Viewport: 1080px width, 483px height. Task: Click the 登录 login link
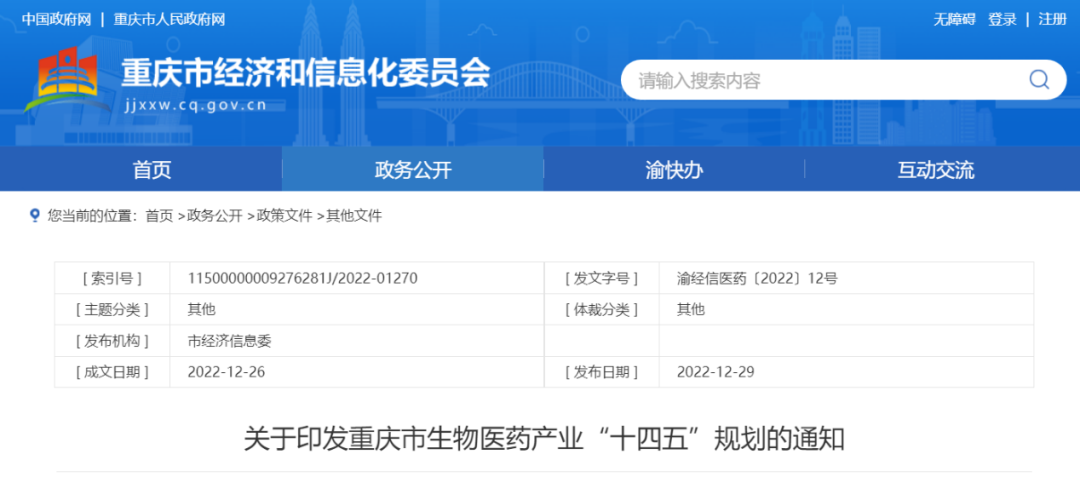1002,19
